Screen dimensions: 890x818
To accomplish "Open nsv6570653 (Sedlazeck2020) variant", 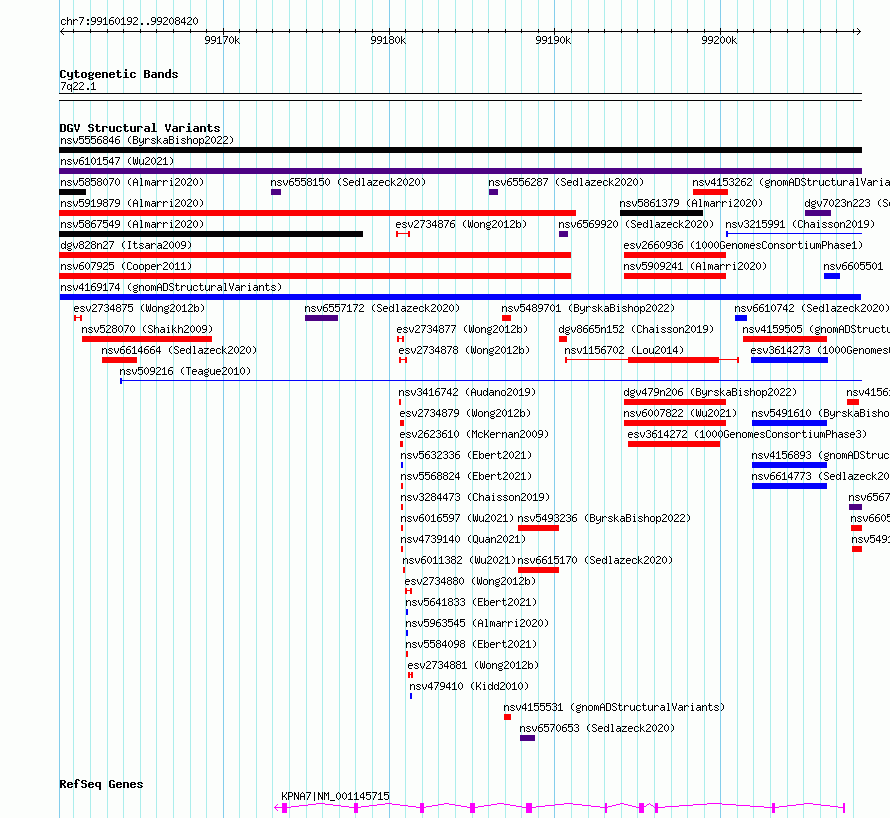I will [597, 728].
